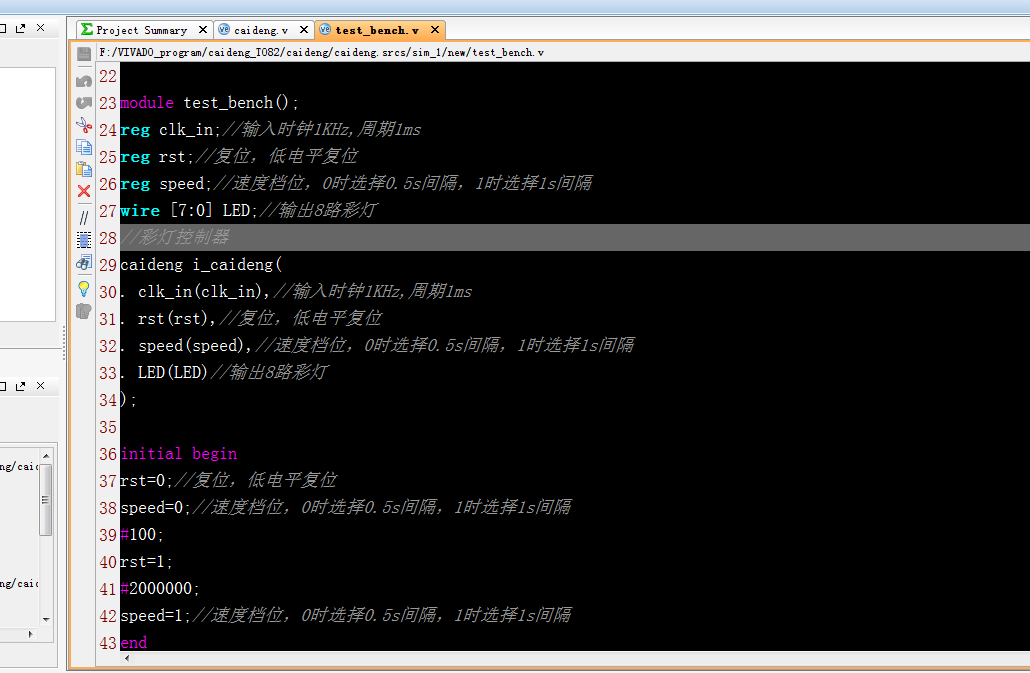Click the '.rst(rst),' port connection line

[x=250, y=318]
